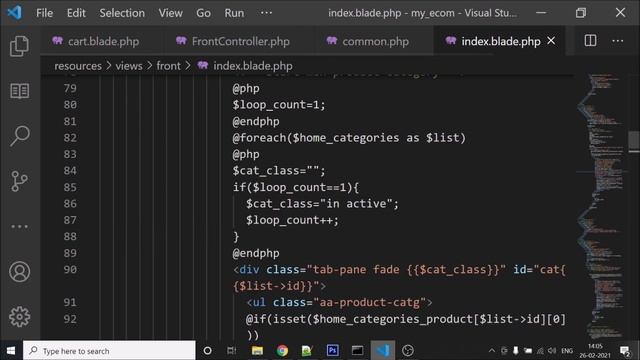The image size is (640, 360).
Task: Open the Source Control view
Action: tap(19, 181)
